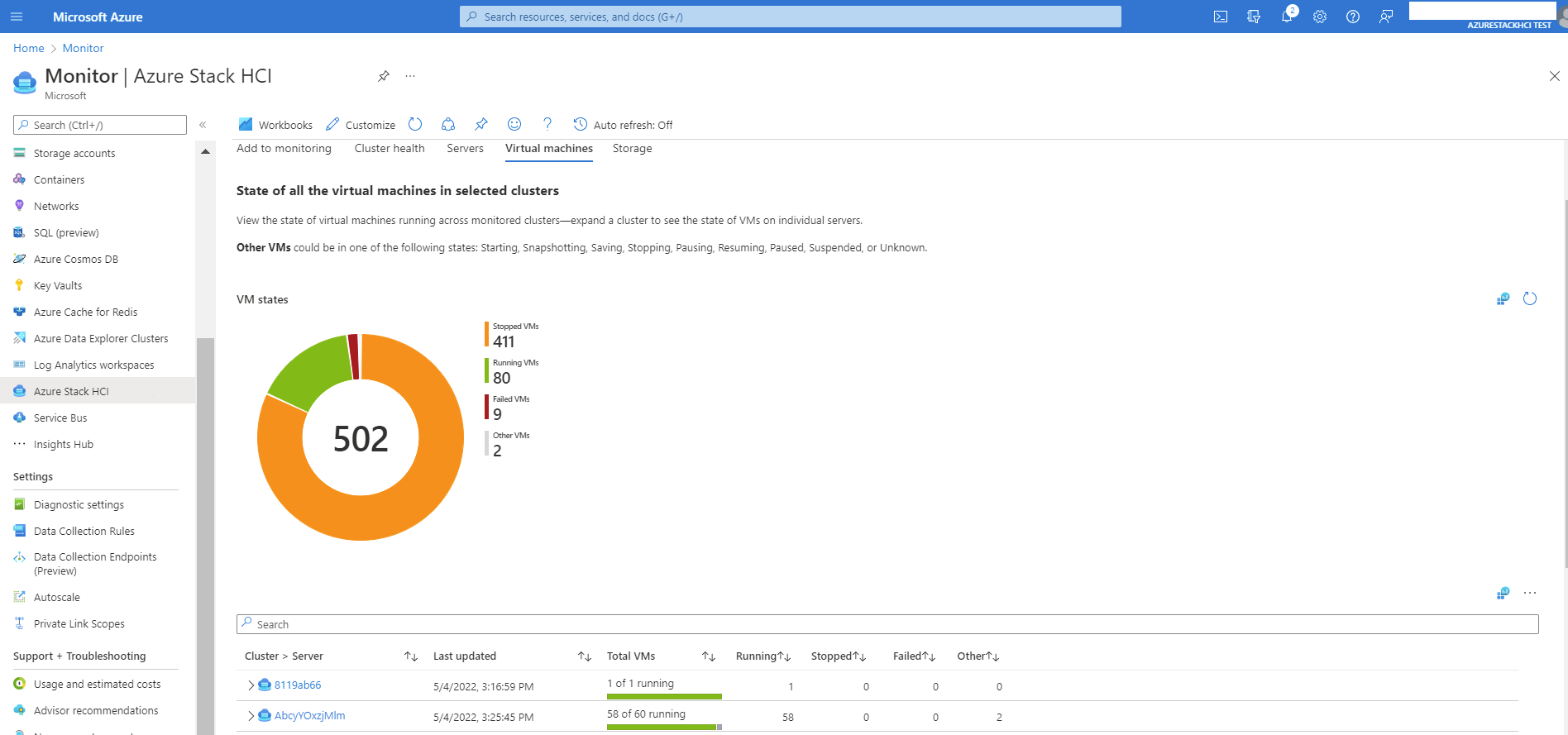Click the smiley feedback icon in toolbar

[514, 124]
